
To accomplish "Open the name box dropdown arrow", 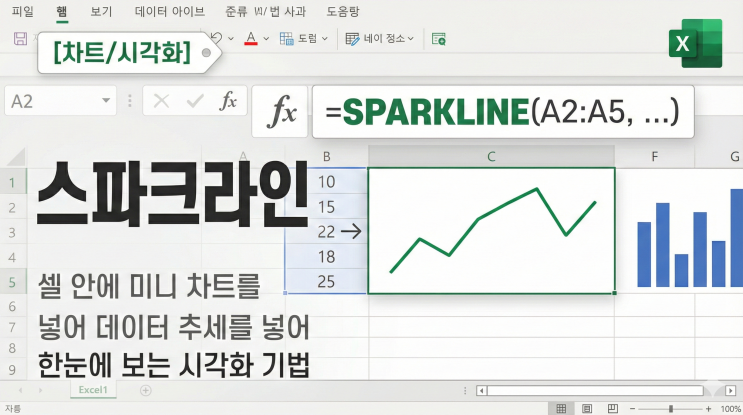I will click(x=106, y=100).
